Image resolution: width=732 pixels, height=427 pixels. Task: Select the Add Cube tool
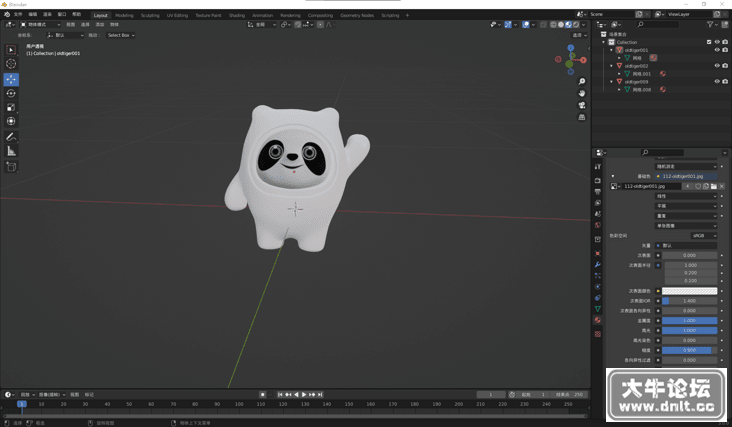11,166
